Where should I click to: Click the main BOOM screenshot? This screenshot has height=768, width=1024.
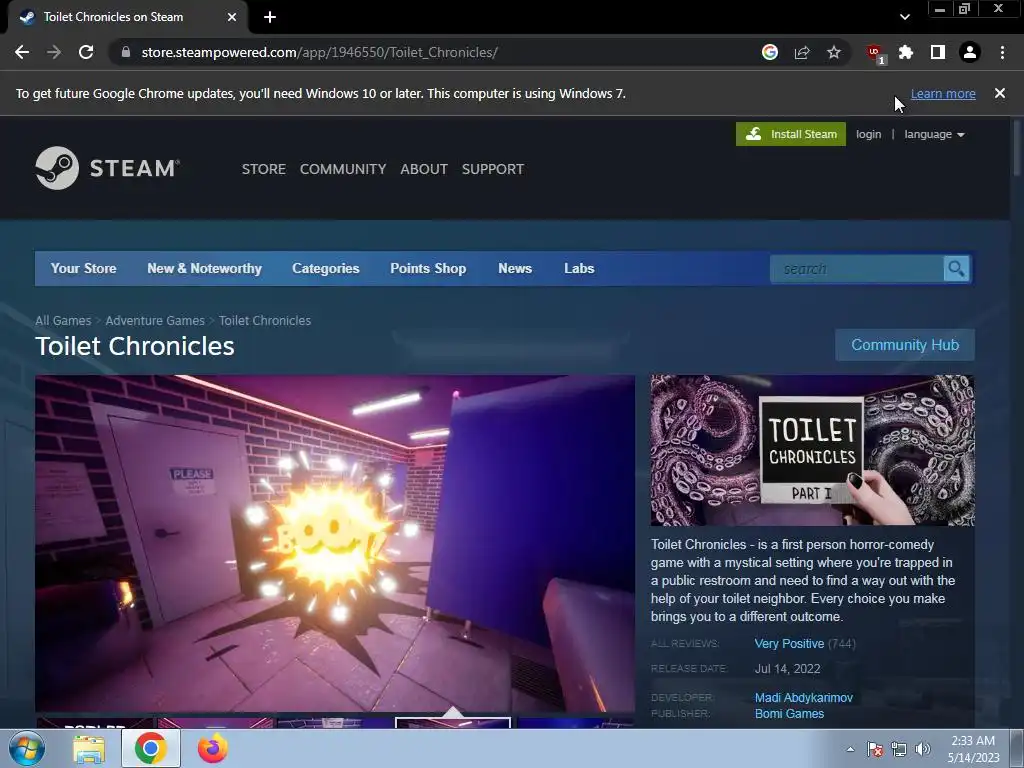point(335,543)
